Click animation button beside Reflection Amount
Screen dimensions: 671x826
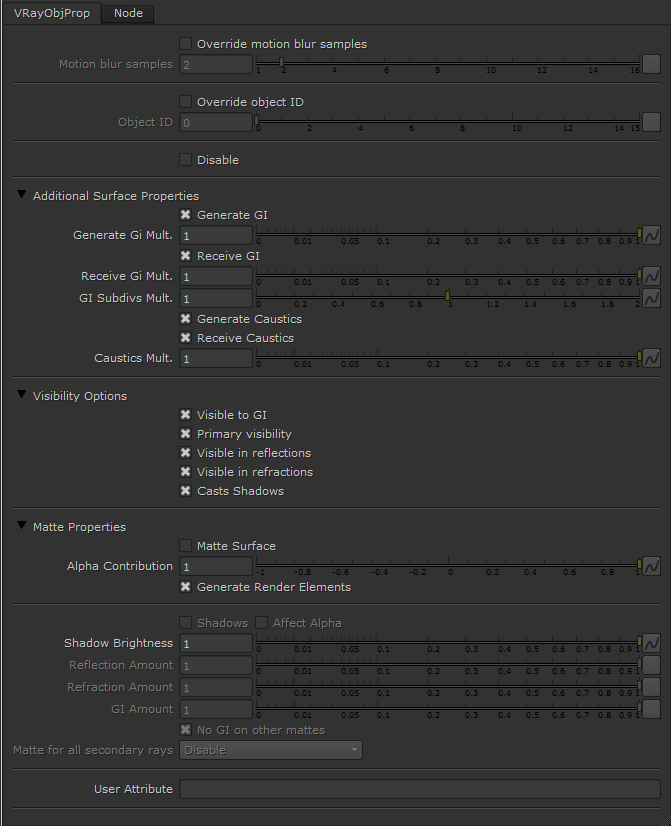click(x=652, y=665)
